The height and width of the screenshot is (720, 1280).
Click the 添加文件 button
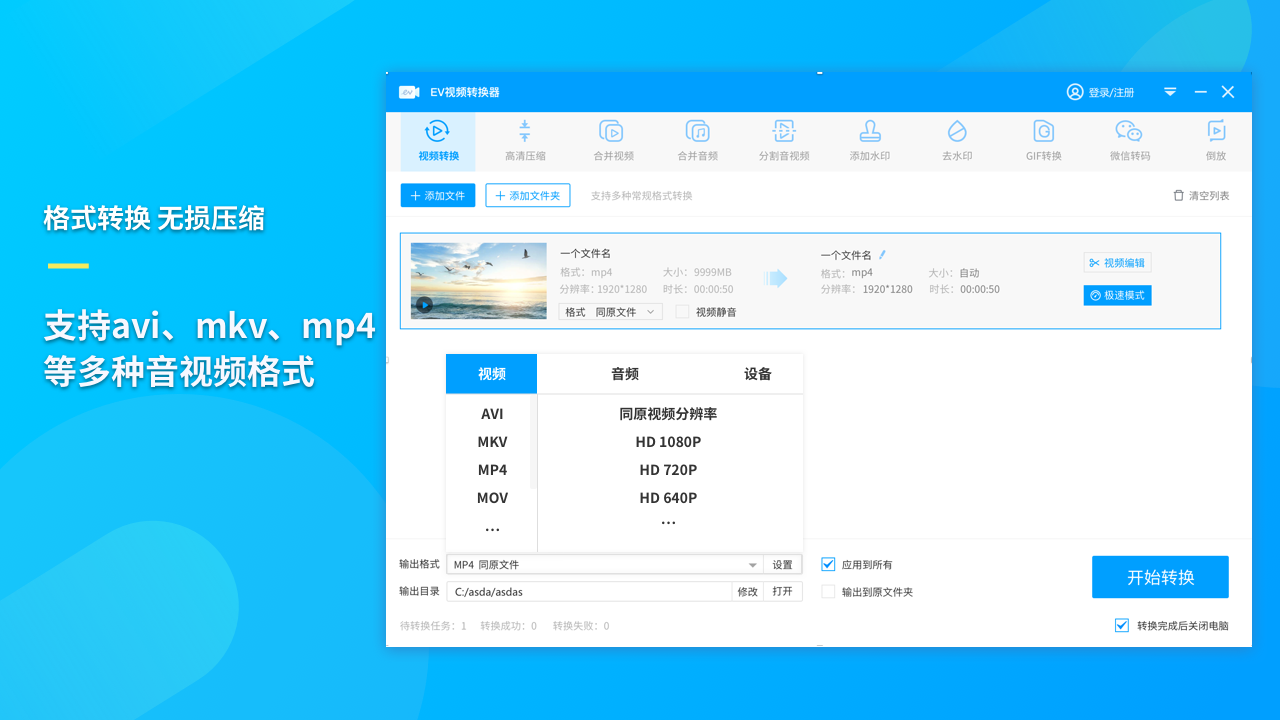point(438,196)
